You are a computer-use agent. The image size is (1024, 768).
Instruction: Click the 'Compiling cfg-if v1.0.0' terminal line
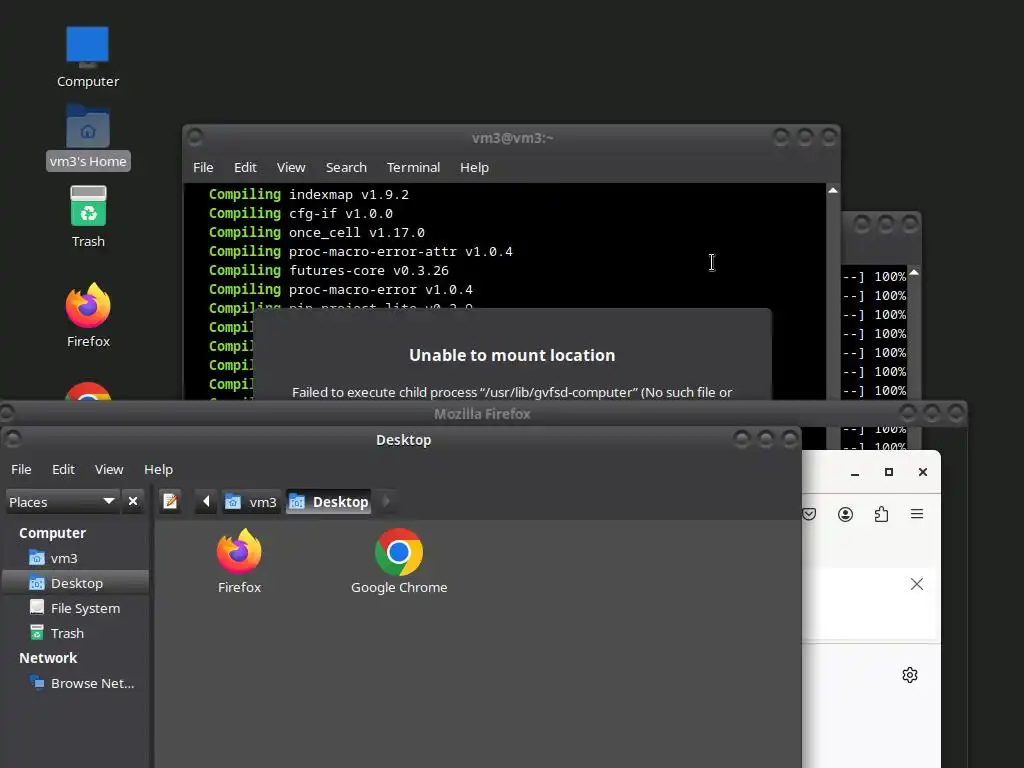click(301, 214)
